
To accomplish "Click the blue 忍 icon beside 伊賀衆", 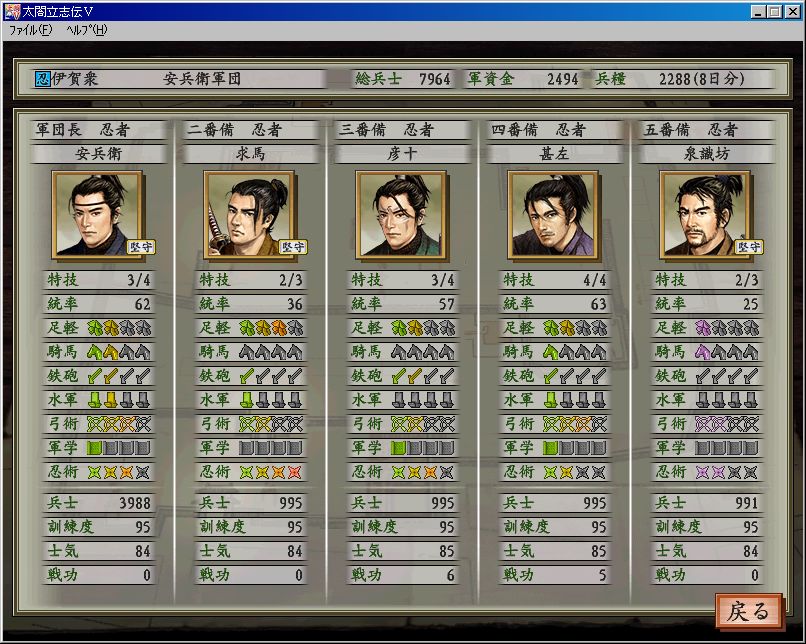I will pos(43,79).
